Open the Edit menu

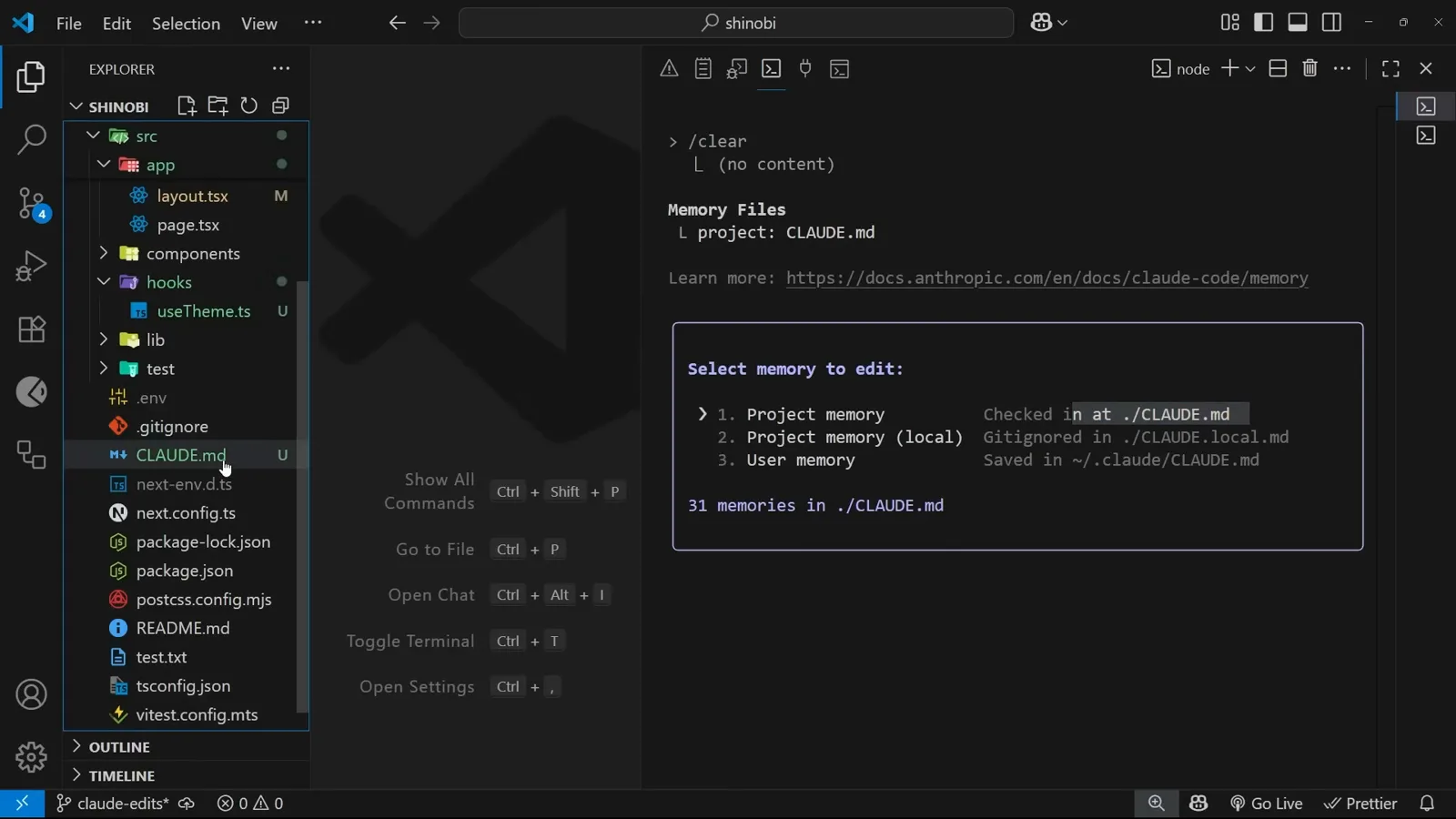(x=116, y=24)
